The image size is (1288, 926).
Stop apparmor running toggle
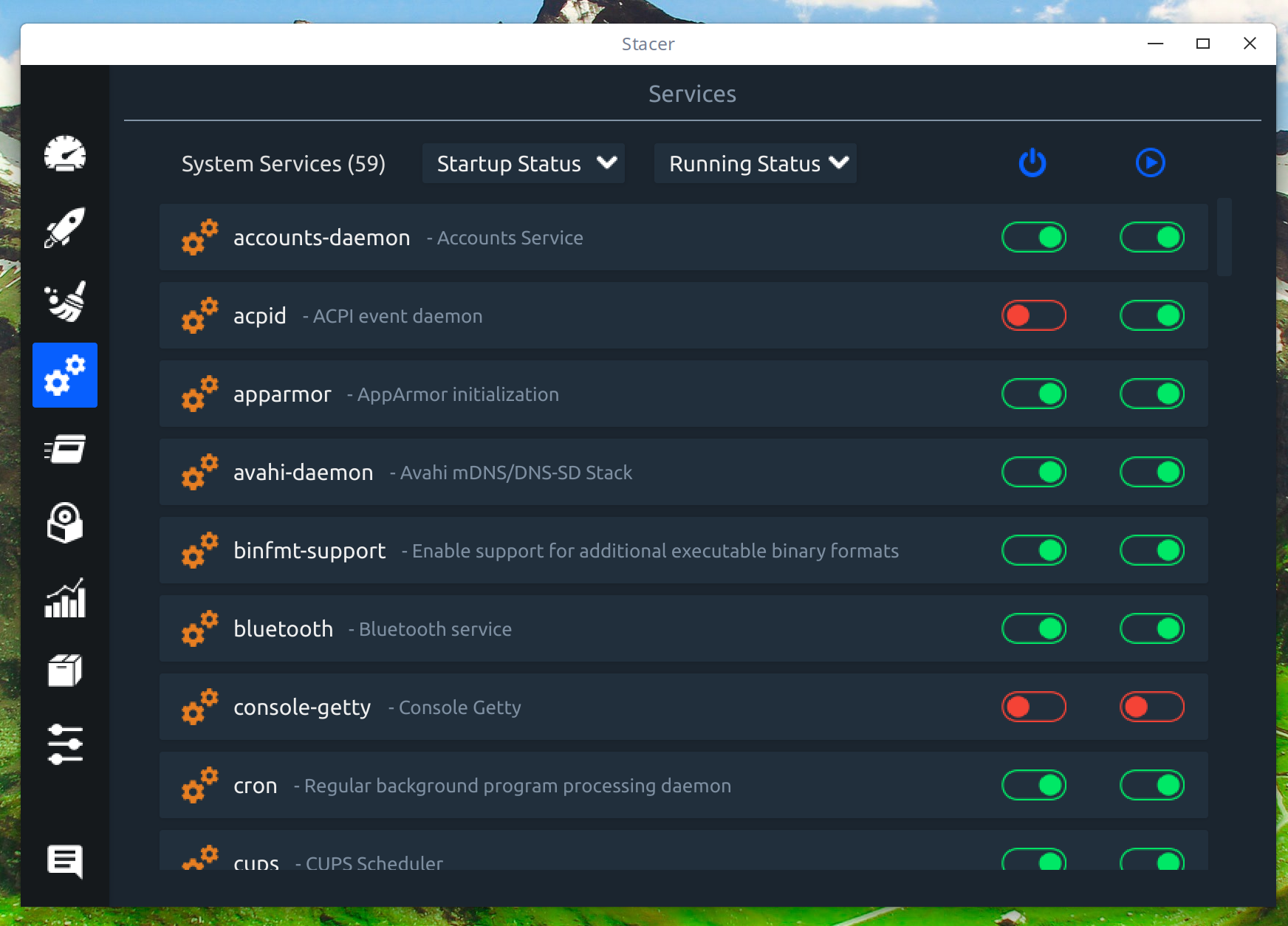click(x=1152, y=394)
